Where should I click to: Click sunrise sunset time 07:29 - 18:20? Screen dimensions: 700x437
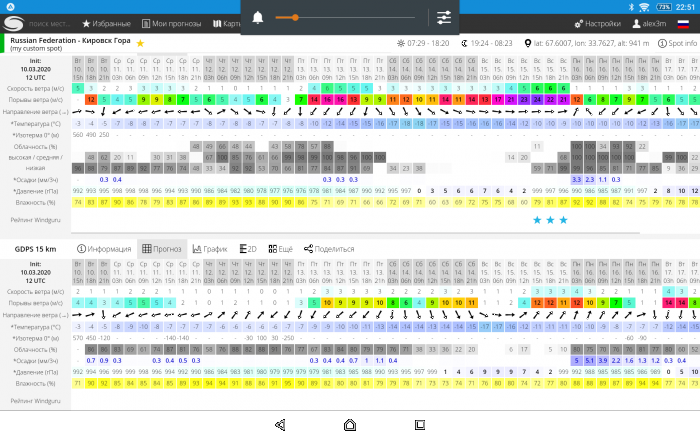point(423,43)
